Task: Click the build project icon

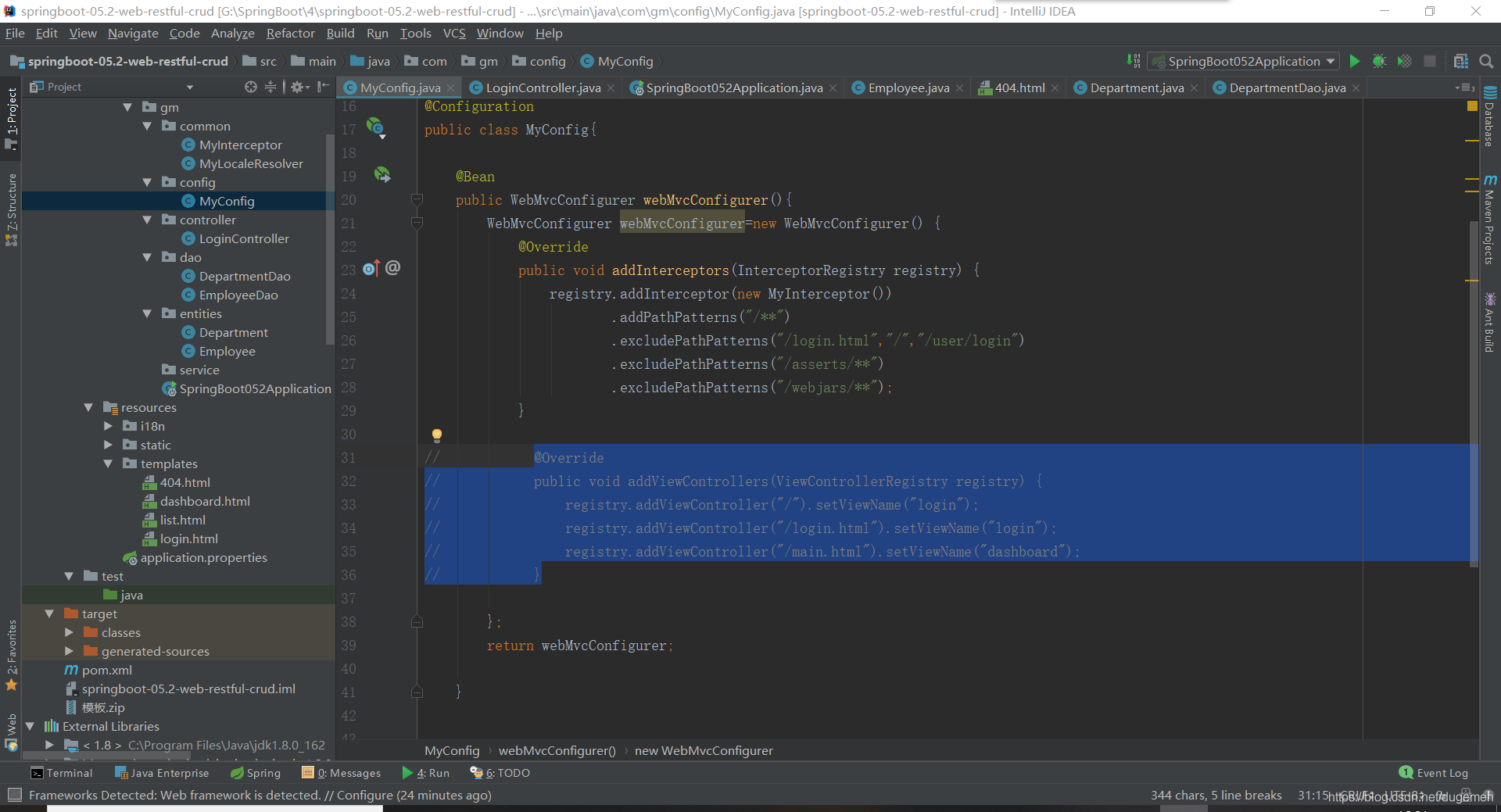Action: click(1133, 61)
